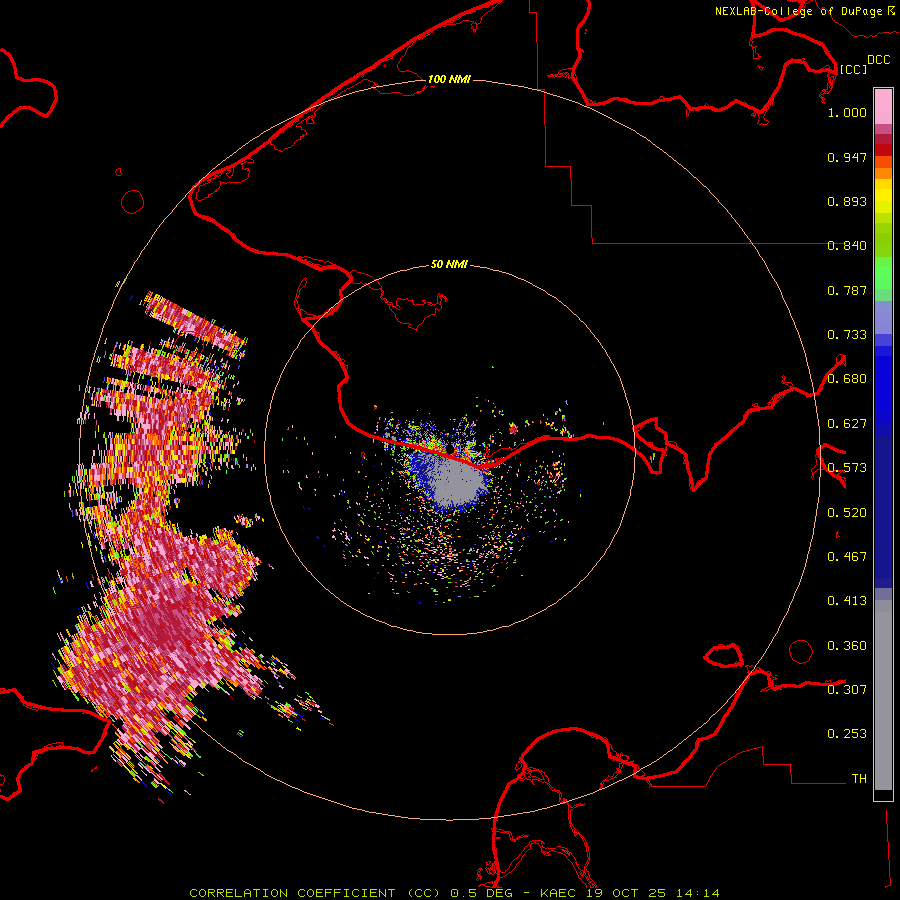Click the TH threshold label
Viewport: 900px width, 900px height.
859,779
